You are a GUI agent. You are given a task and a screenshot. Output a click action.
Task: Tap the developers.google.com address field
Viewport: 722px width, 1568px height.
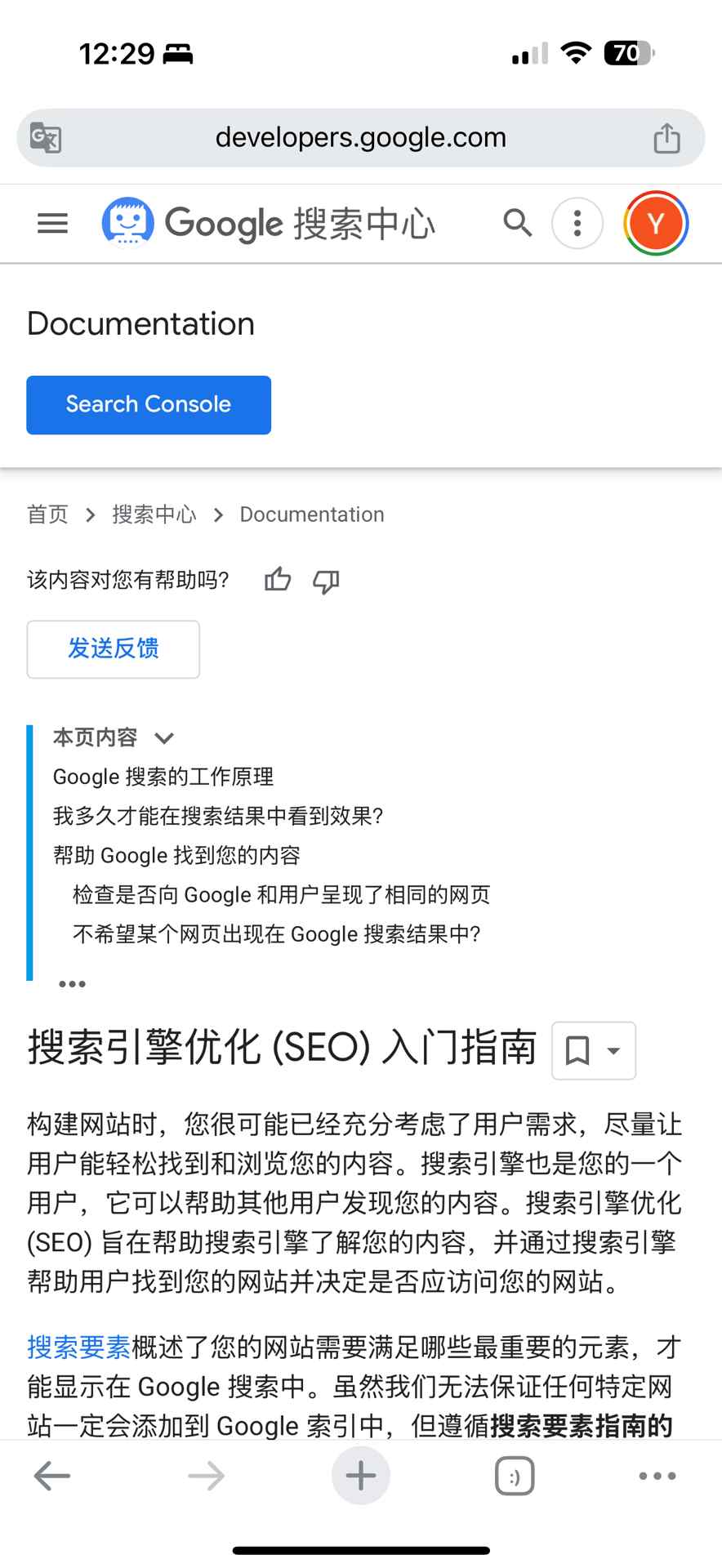pyautogui.click(x=361, y=137)
